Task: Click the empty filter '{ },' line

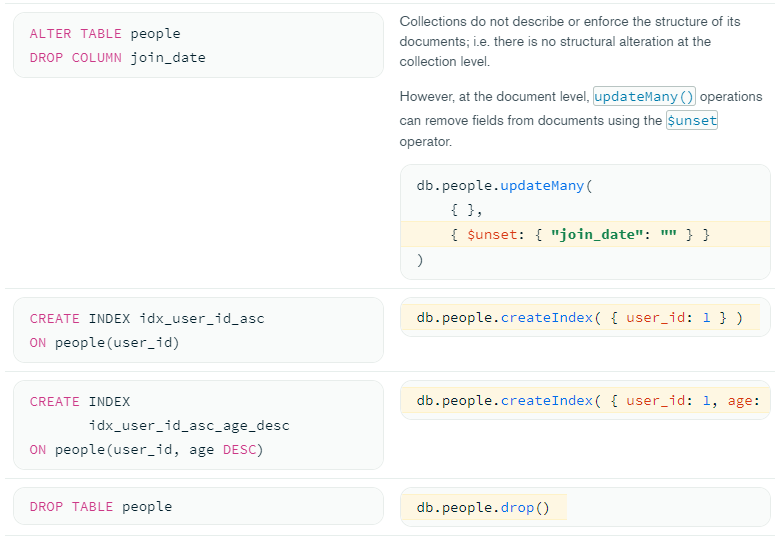Action: pos(467,210)
